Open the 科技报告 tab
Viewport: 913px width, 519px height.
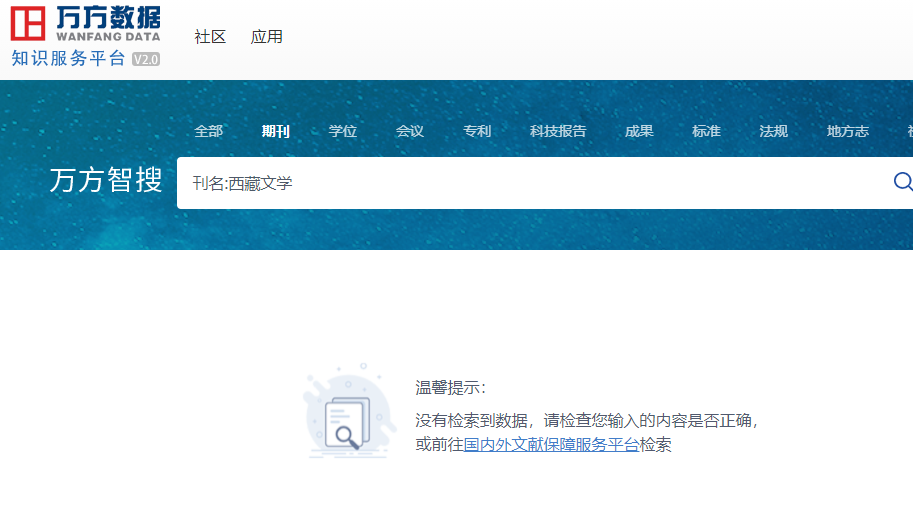[x=558, y=131]
